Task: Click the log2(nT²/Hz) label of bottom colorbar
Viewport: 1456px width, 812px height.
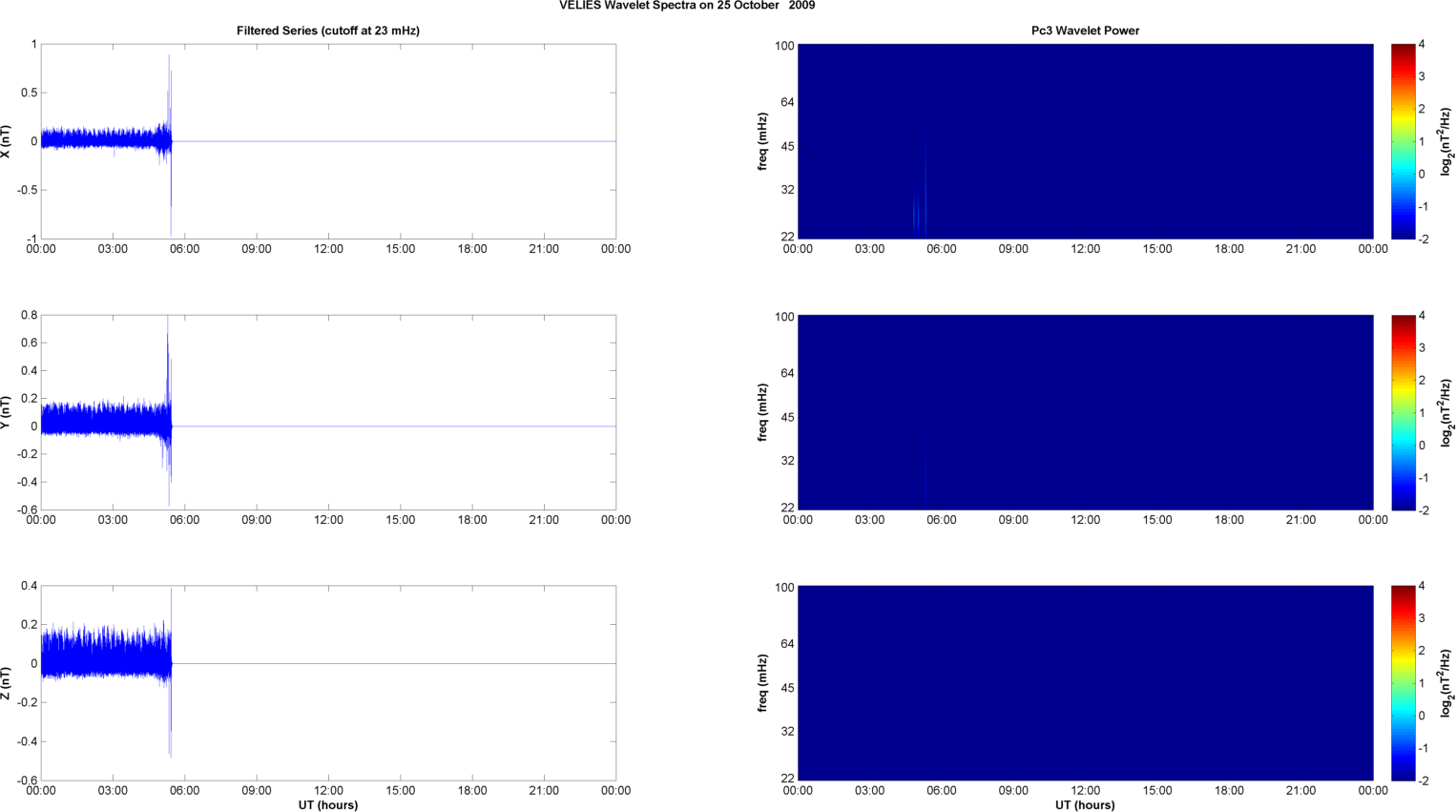Action: [x=1446, y=683]
